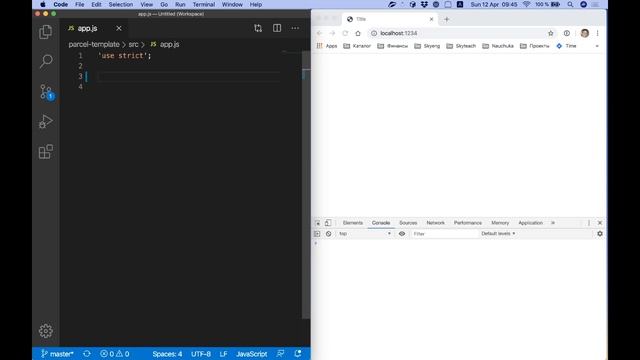
Task: Open the Search view in VS Code
Action: click(x=46, y=62)
